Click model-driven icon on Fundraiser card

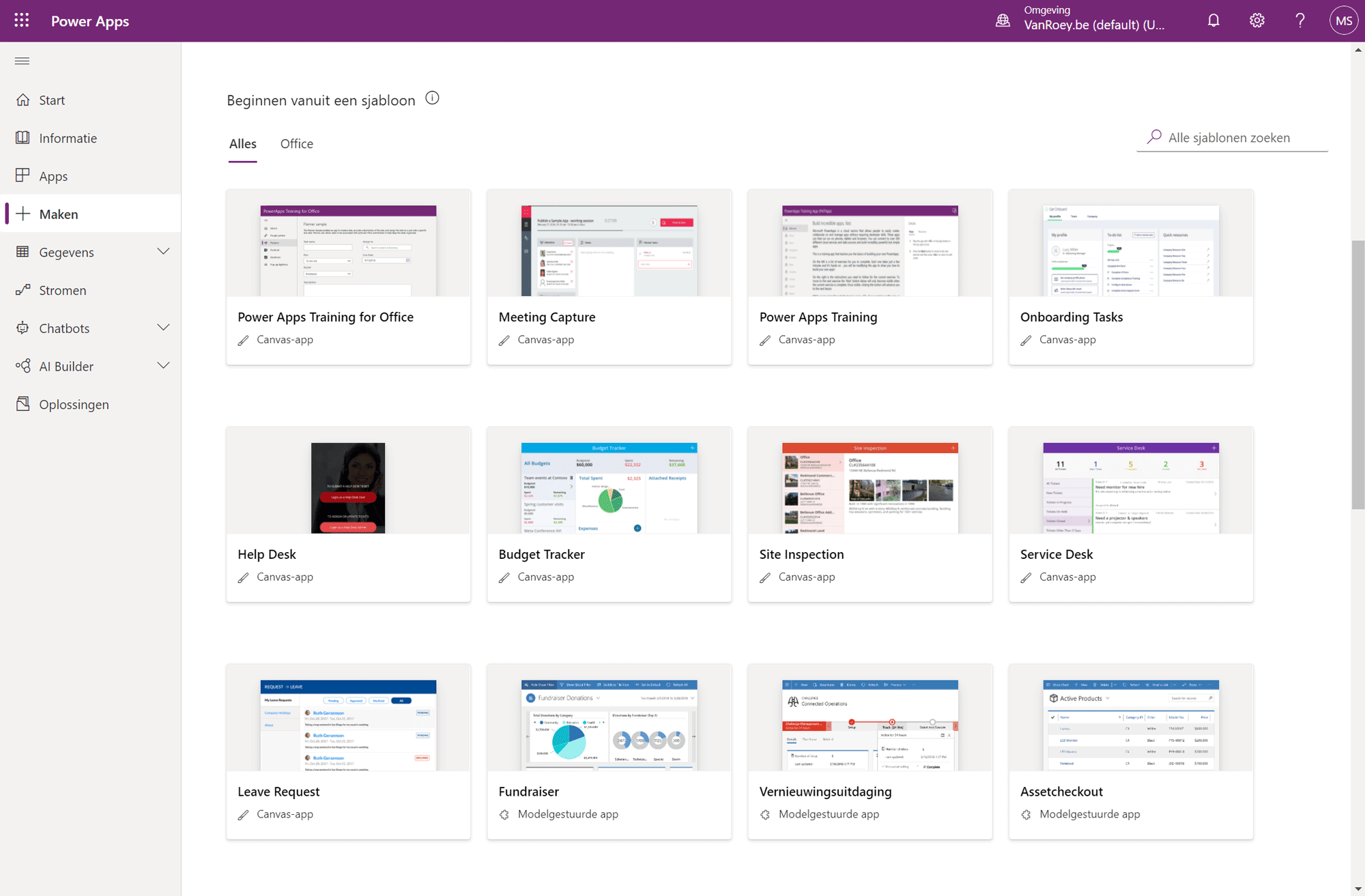tap(504, 815)
